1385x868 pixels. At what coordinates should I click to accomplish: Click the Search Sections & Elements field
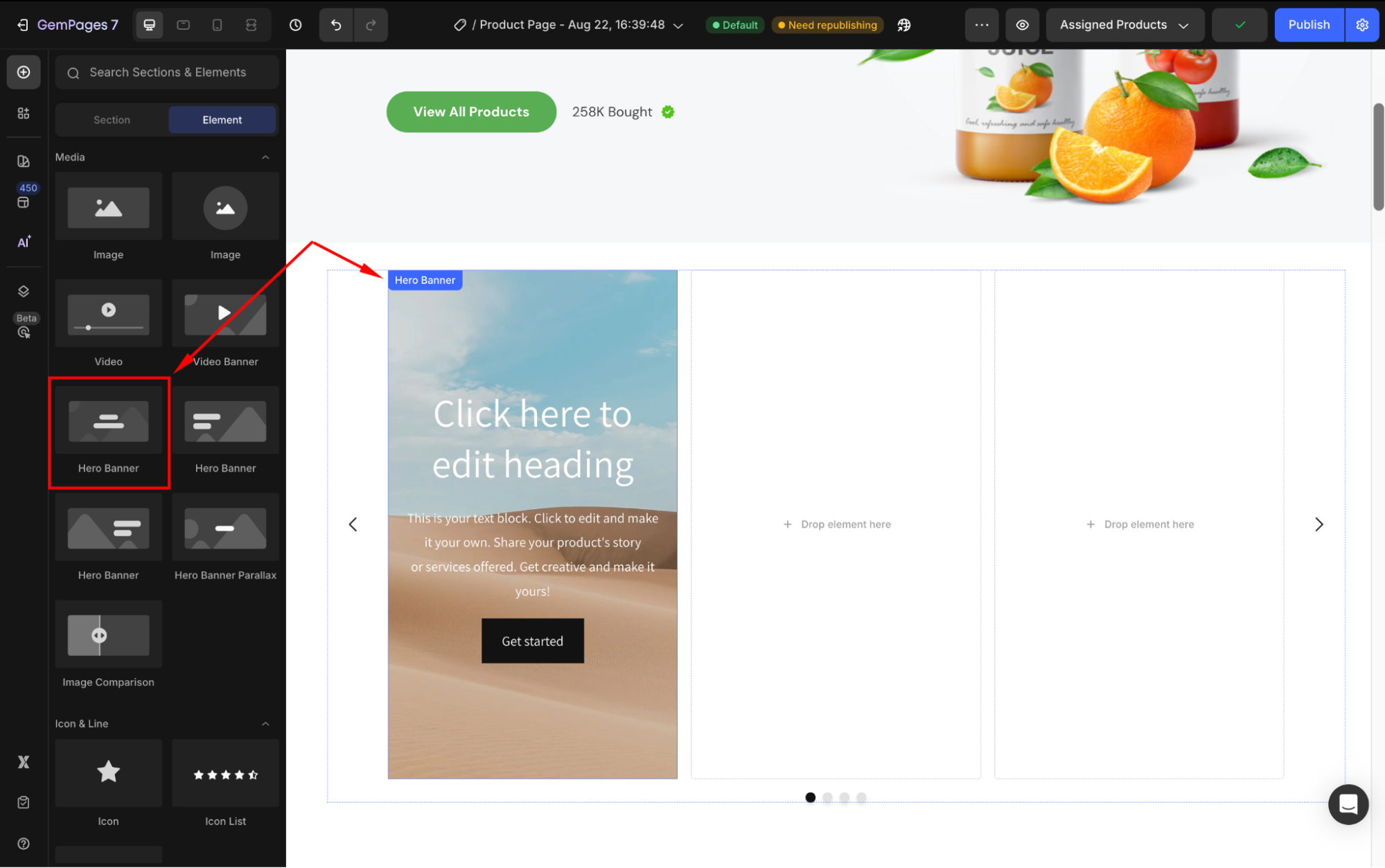click(168, 72)
